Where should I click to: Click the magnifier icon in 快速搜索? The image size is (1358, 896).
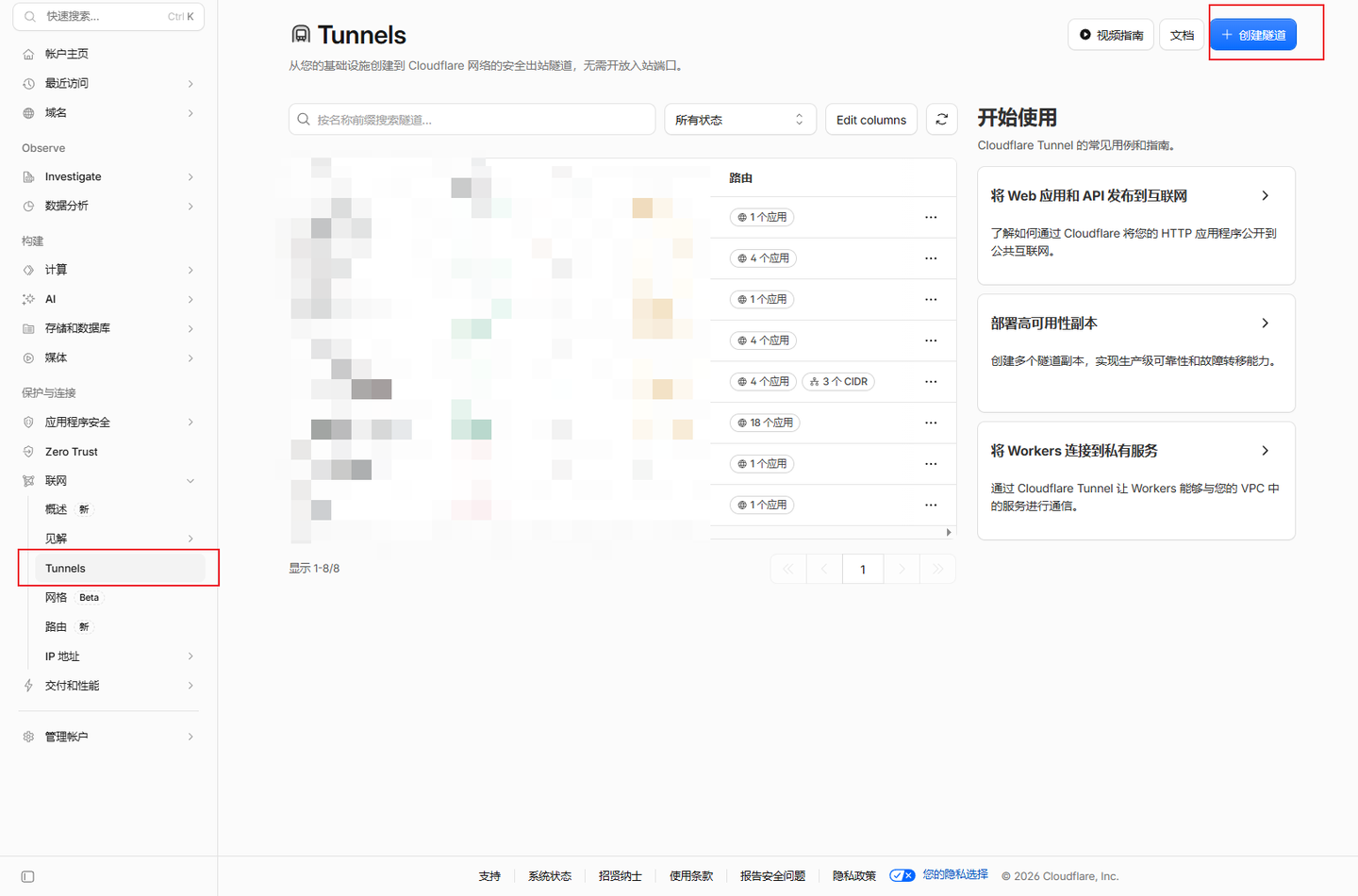tap(30, 16)
